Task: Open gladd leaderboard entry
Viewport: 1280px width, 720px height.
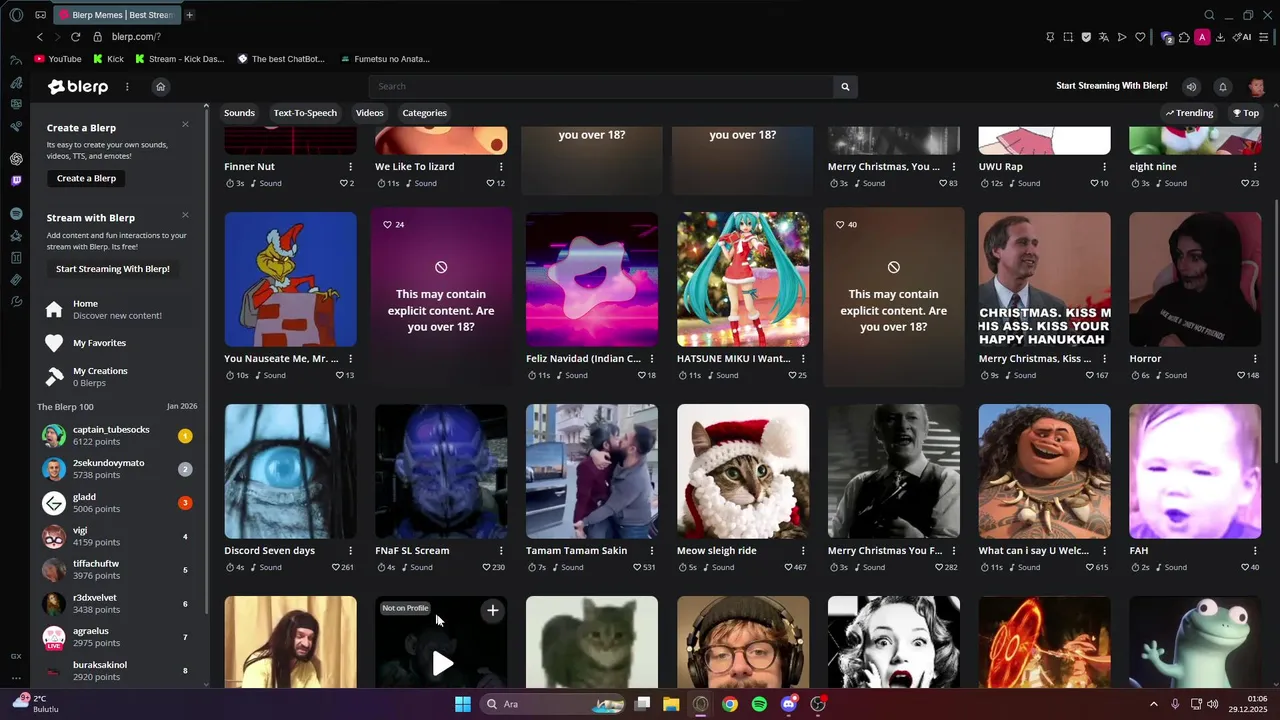Action: point(117,503)
